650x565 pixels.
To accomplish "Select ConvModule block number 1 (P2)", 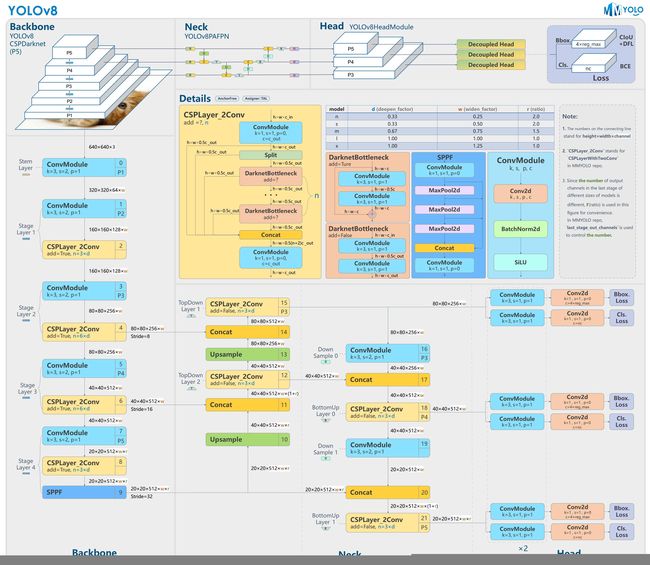I will coord(84,209).
